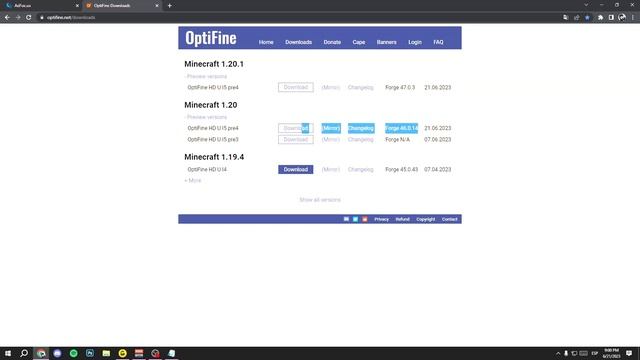This screenshot has width=640, height=360.
Task: Show hidden system tray icons
Action: [558, 353]
